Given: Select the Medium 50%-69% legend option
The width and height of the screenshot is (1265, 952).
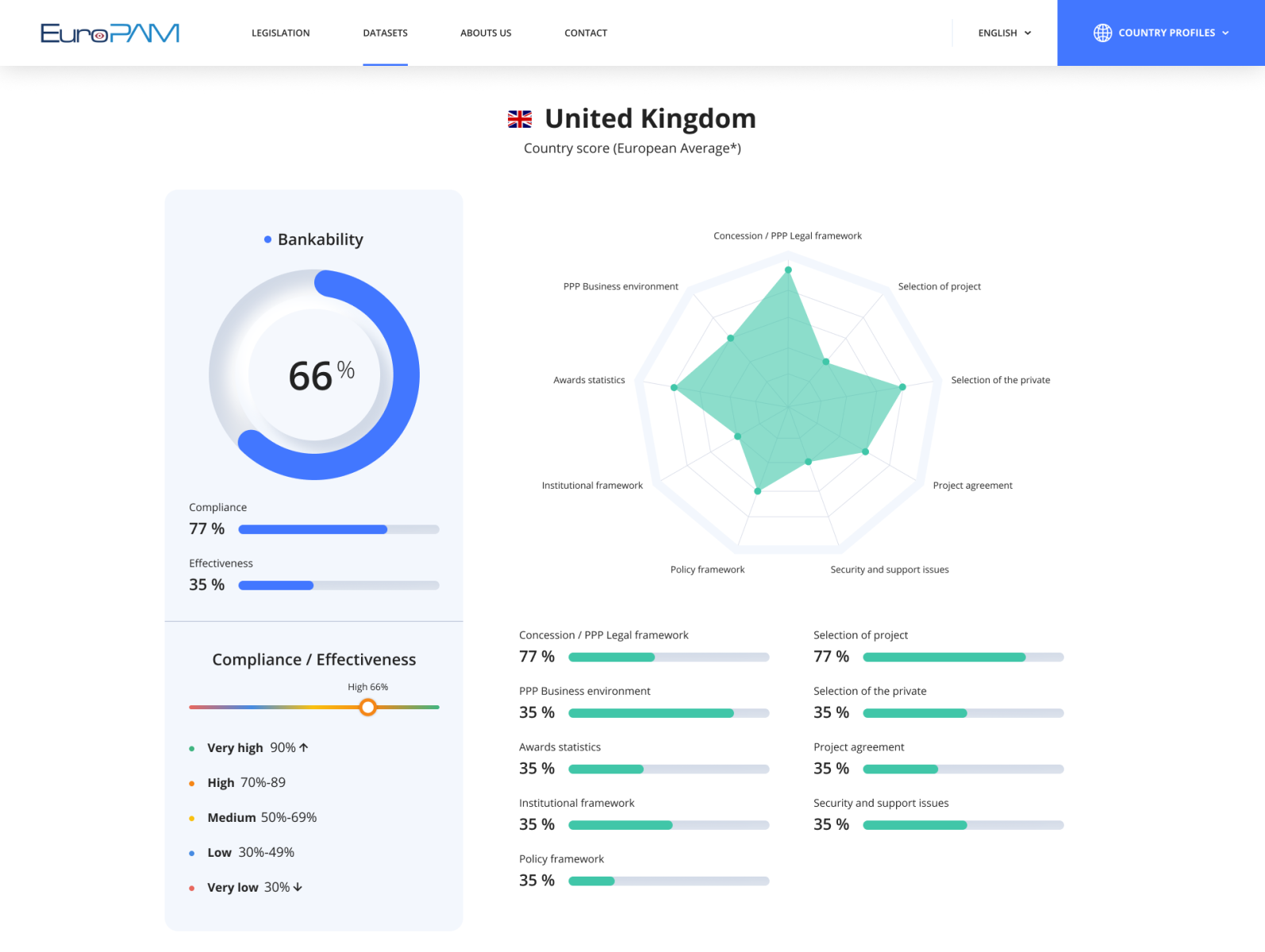Looking at the screenshot, I should click(x=260, y=817).
